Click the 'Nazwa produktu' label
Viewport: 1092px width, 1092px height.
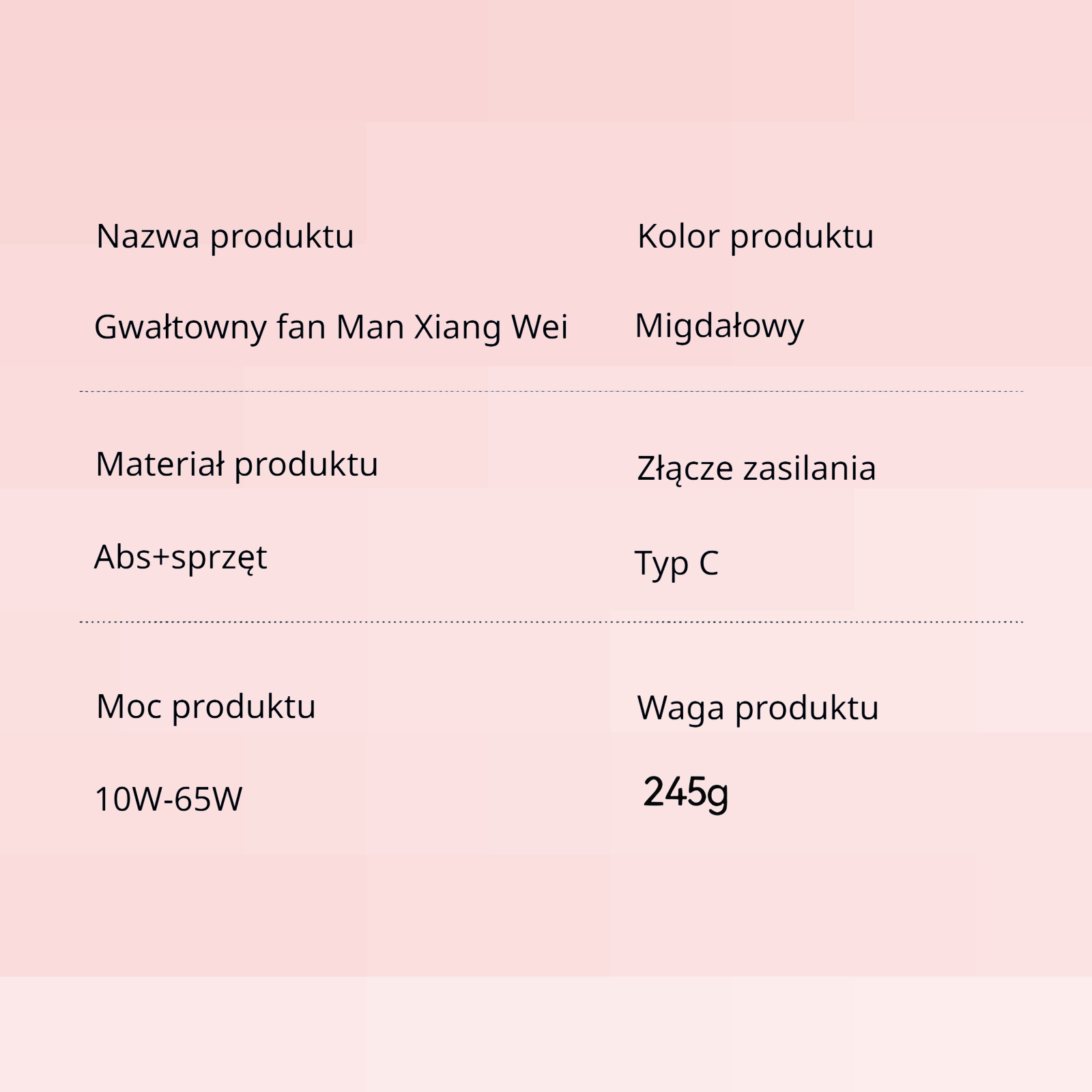pyautogui.click(x=225, y=236)
